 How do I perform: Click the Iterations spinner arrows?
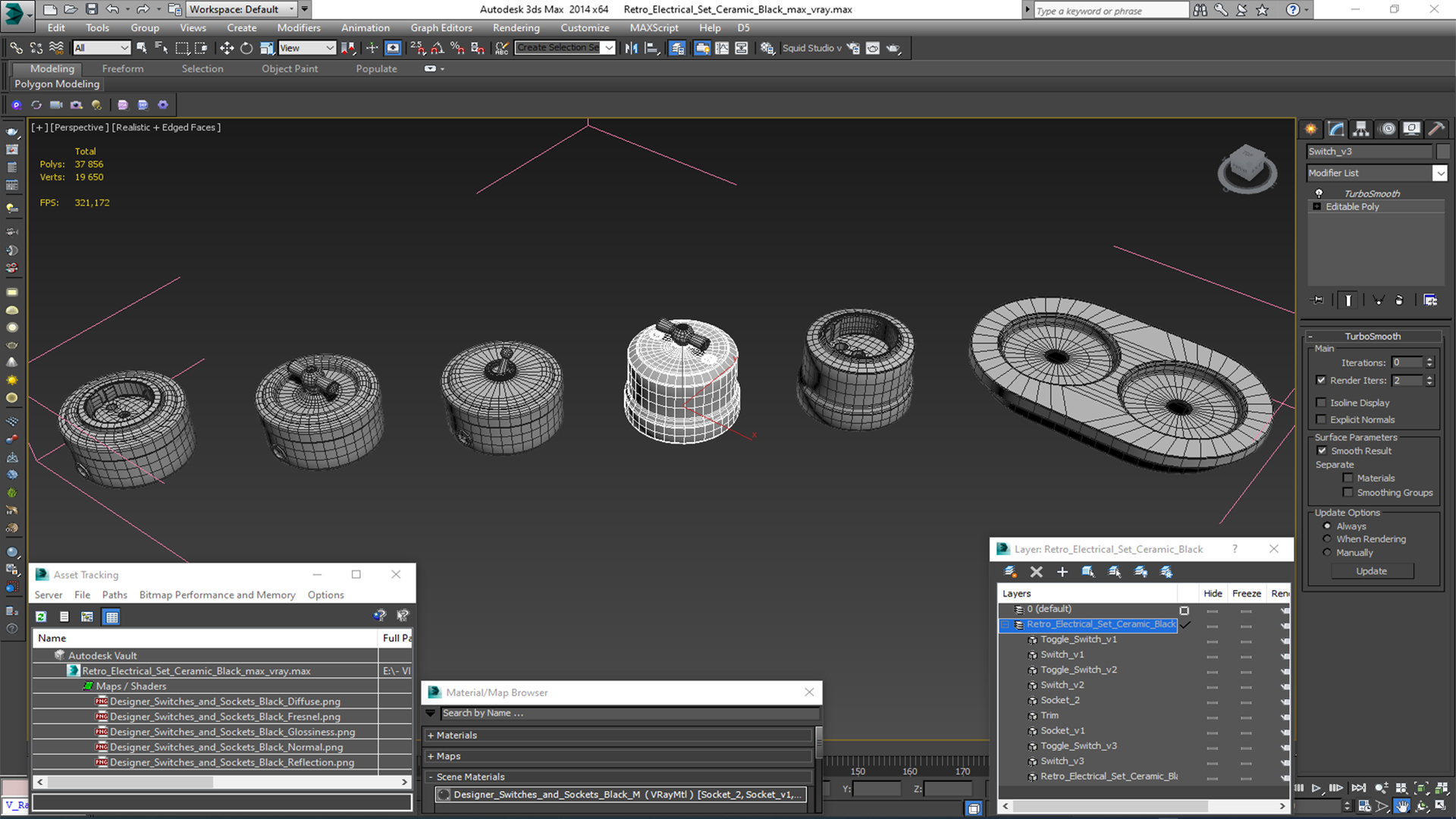click(1429, 362)
